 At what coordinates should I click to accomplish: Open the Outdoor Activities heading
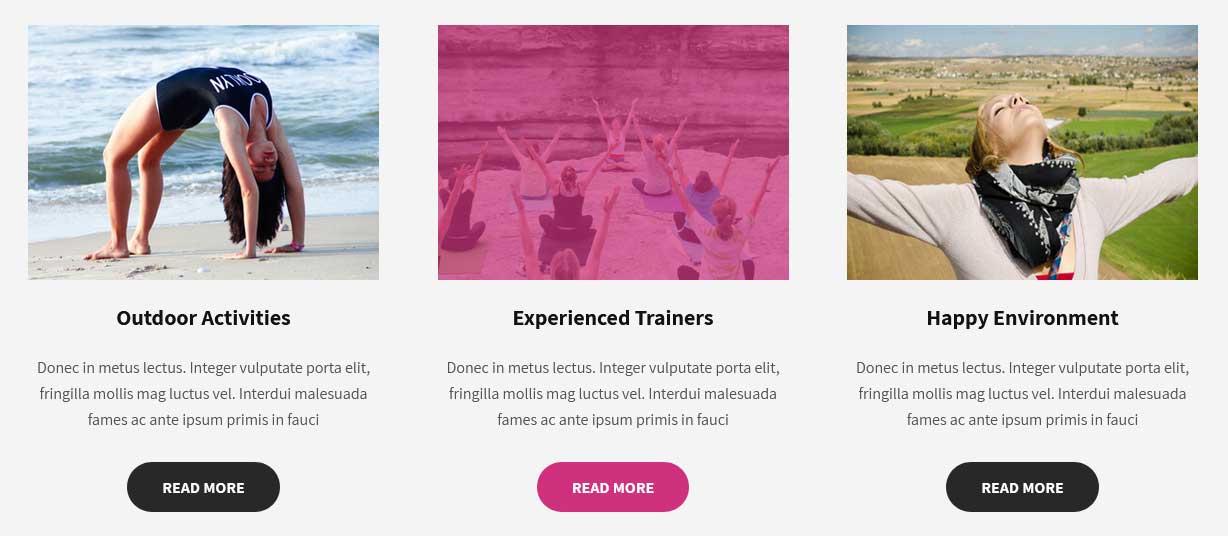point(203,318)
